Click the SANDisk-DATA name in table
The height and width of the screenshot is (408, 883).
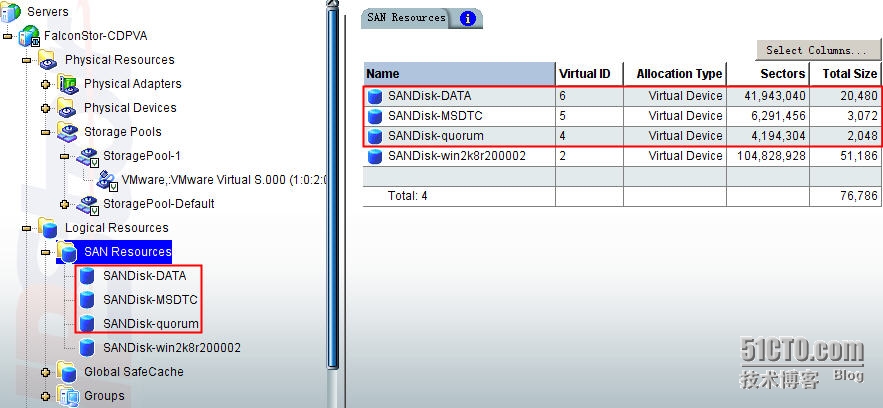point(430,96)
